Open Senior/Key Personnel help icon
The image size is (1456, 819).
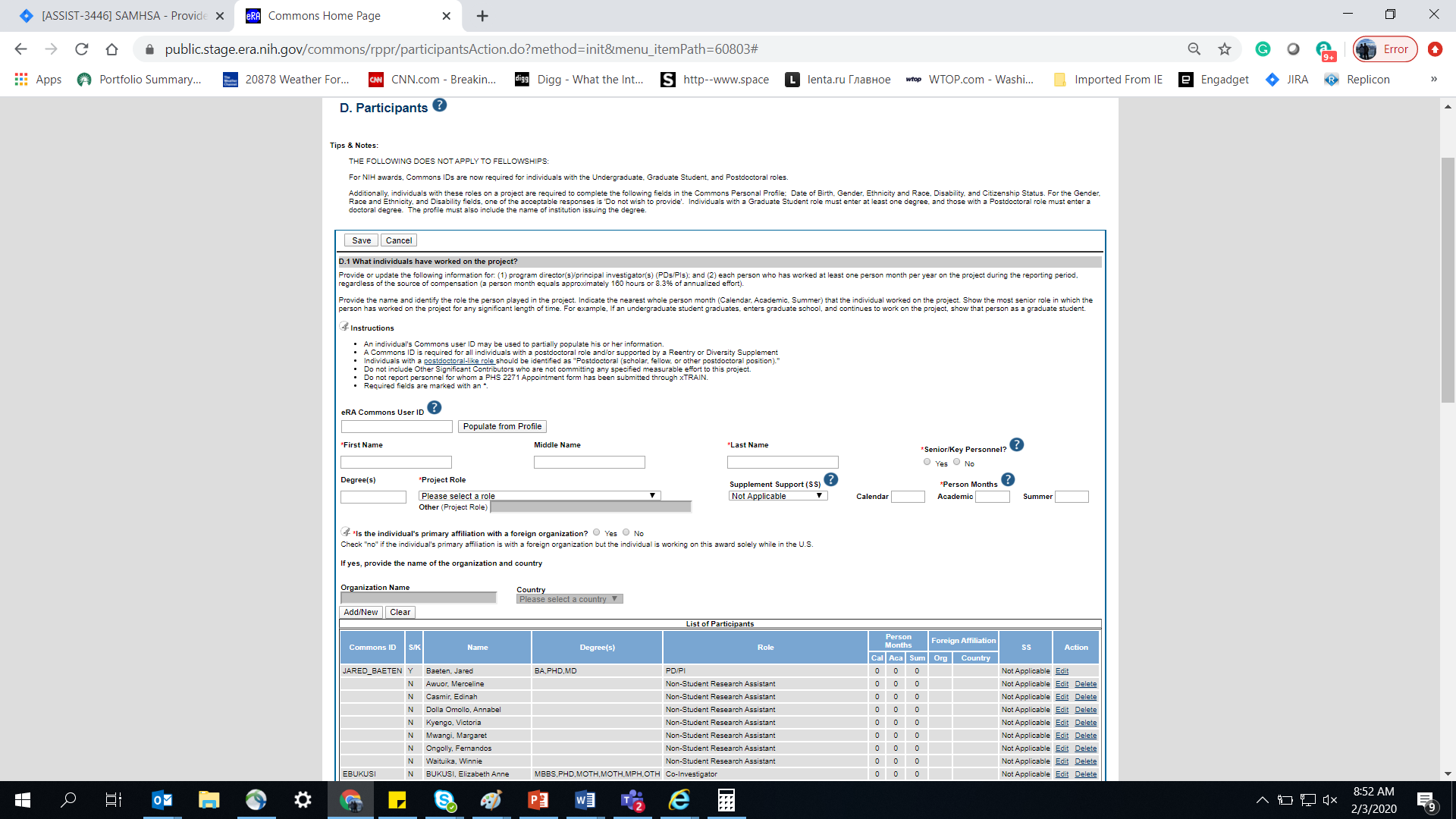1017,445
